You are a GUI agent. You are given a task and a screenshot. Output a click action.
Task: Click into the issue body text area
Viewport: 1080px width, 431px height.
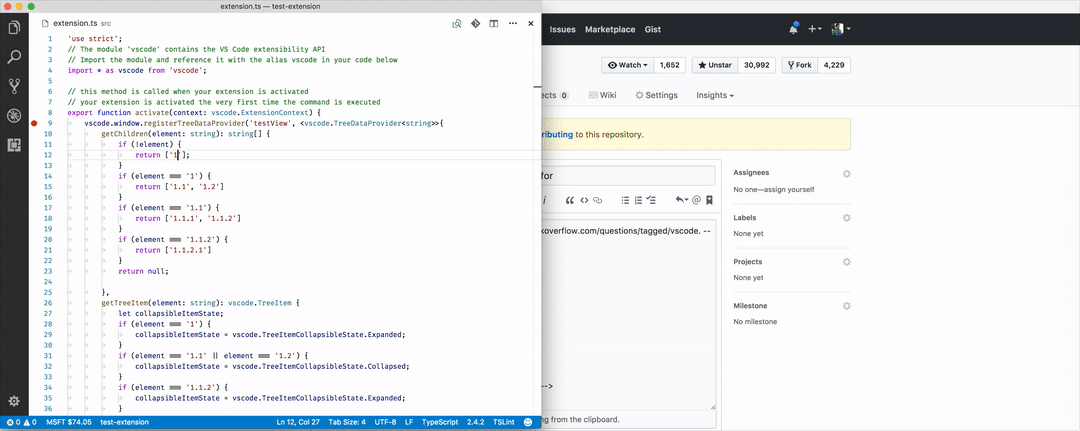coord(628,314)
